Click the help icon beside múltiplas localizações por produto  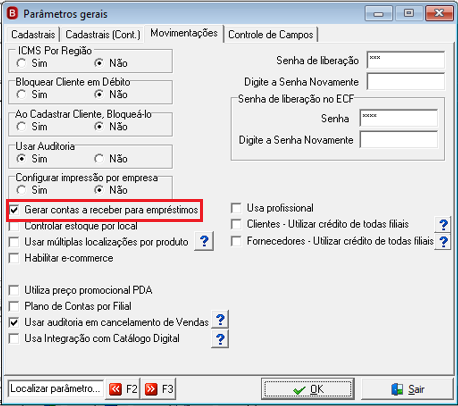tap(204, 241)
